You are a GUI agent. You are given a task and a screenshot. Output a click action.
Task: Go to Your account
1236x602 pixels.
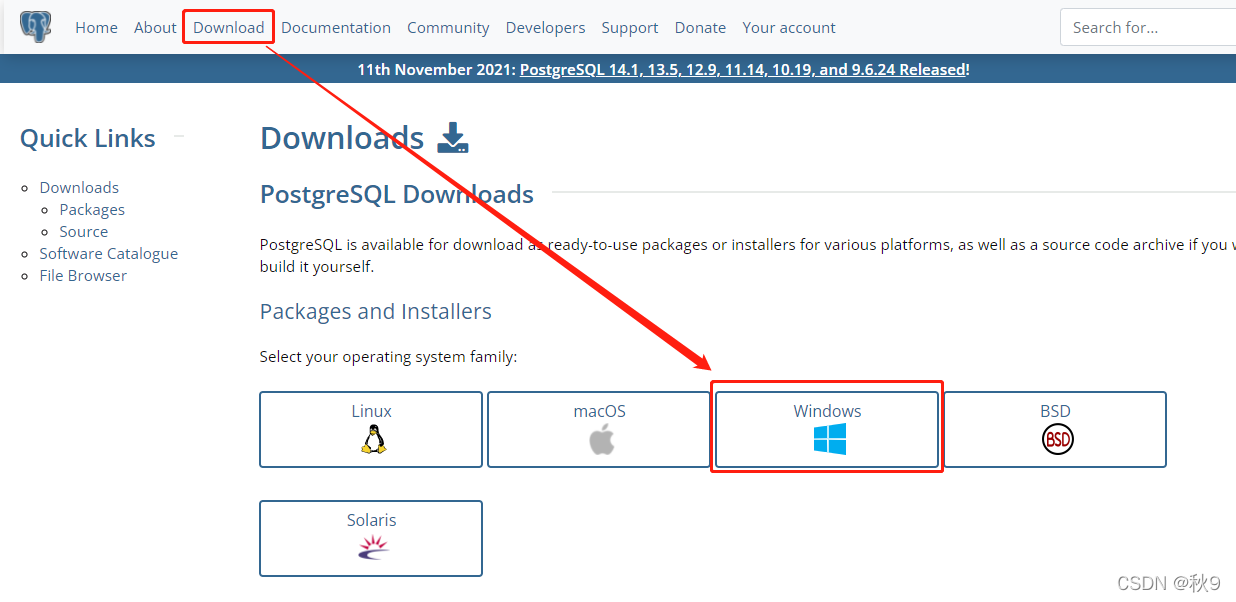789,27
